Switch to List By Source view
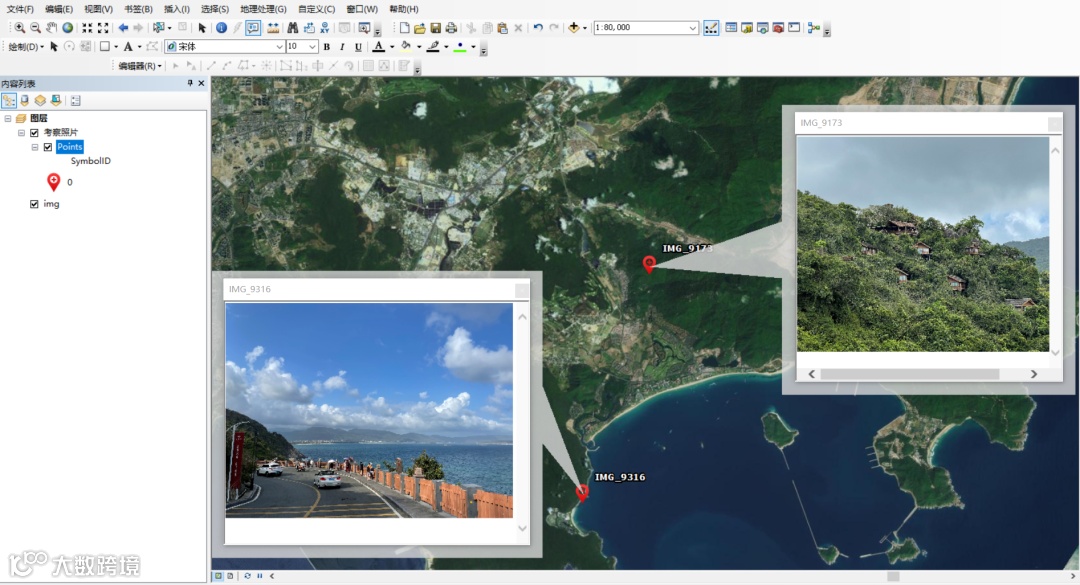1080x585 pixels. pos(24,100)
